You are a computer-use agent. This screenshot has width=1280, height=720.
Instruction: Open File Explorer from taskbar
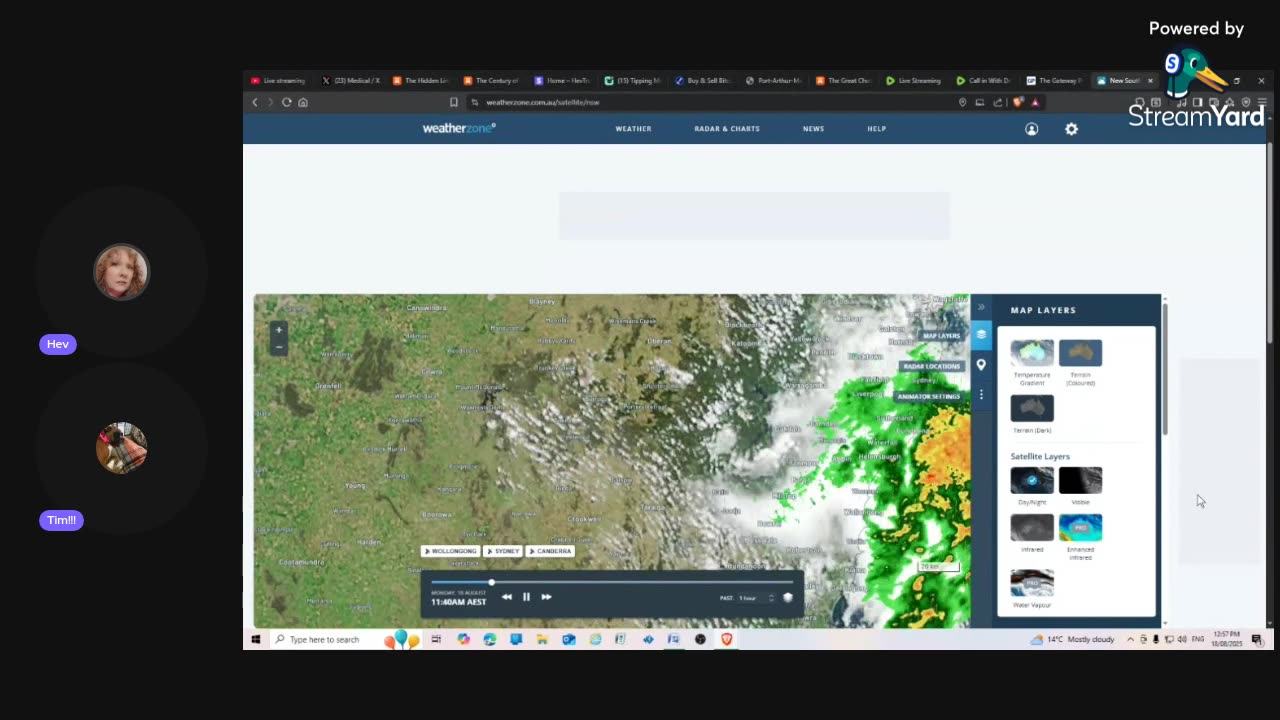(542, 639)
